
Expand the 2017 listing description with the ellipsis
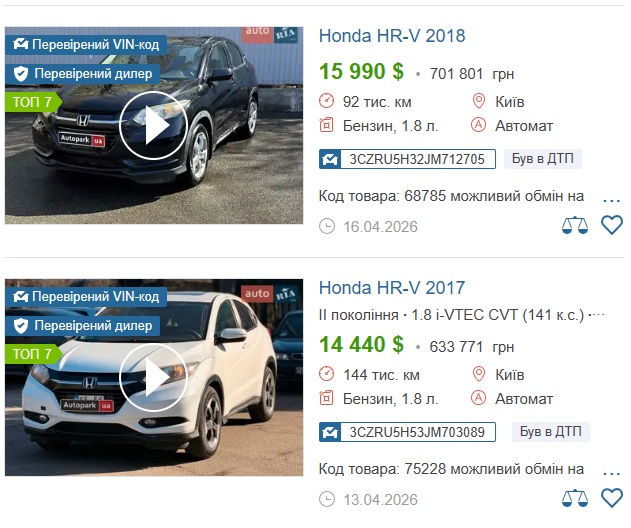611,472
